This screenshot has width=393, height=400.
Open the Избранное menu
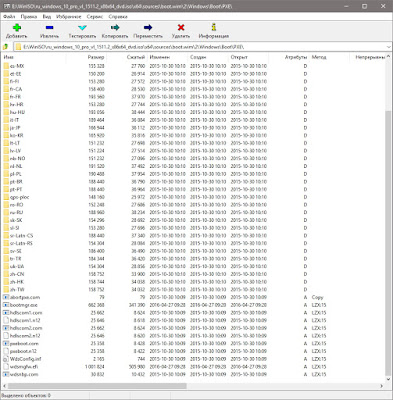pyautogui.click(x=68, y=16)
